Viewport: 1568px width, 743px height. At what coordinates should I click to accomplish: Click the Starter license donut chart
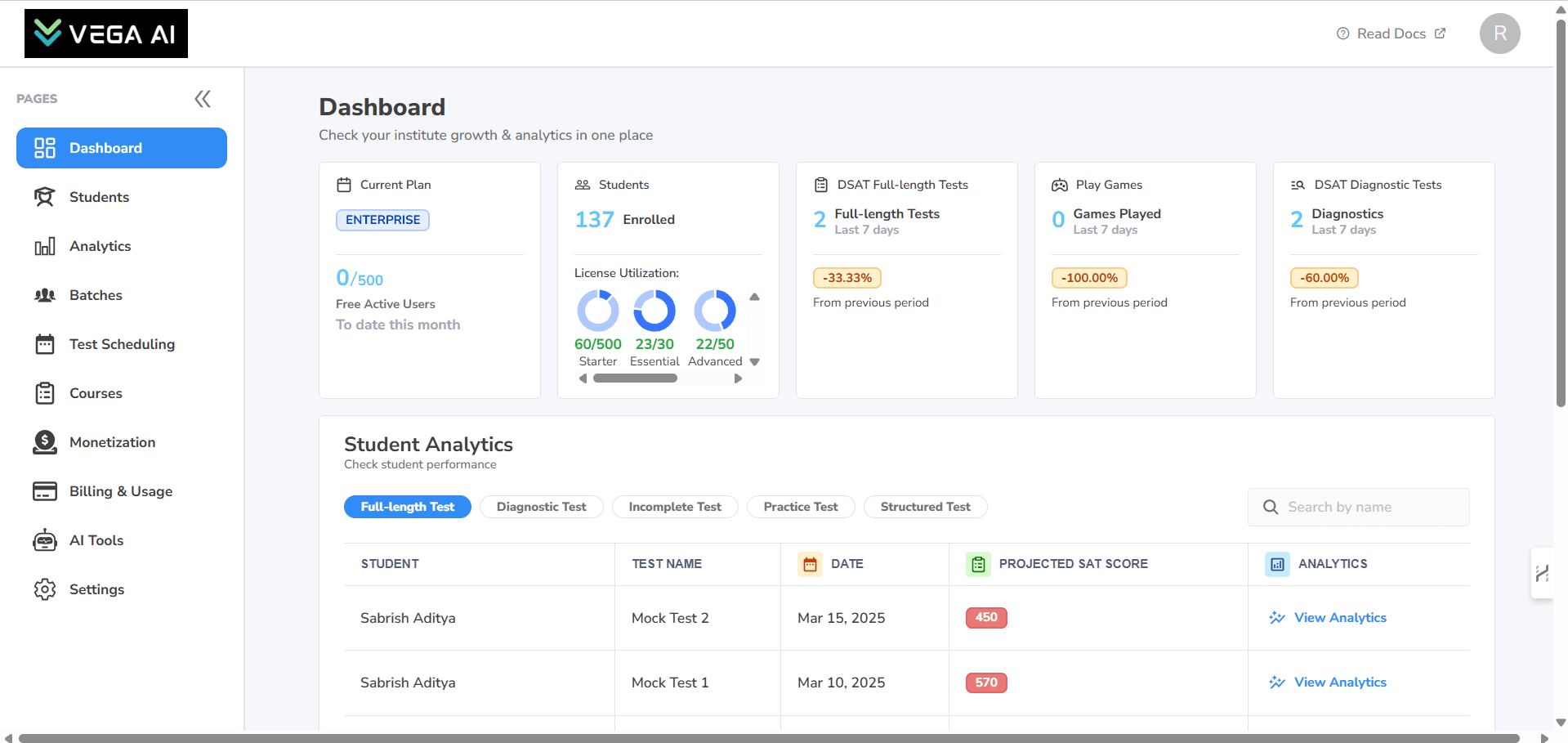[598, 311]
